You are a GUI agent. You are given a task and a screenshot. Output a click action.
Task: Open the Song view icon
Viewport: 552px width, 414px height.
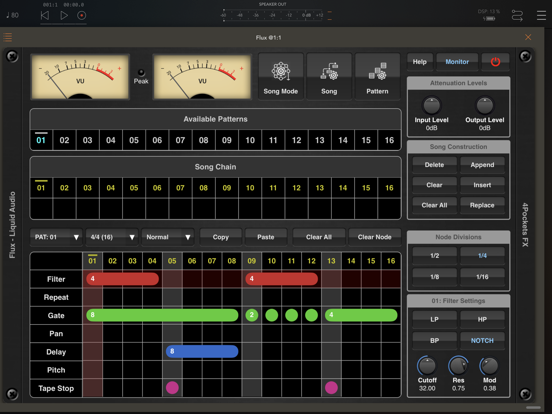click(x=329, y=77)
